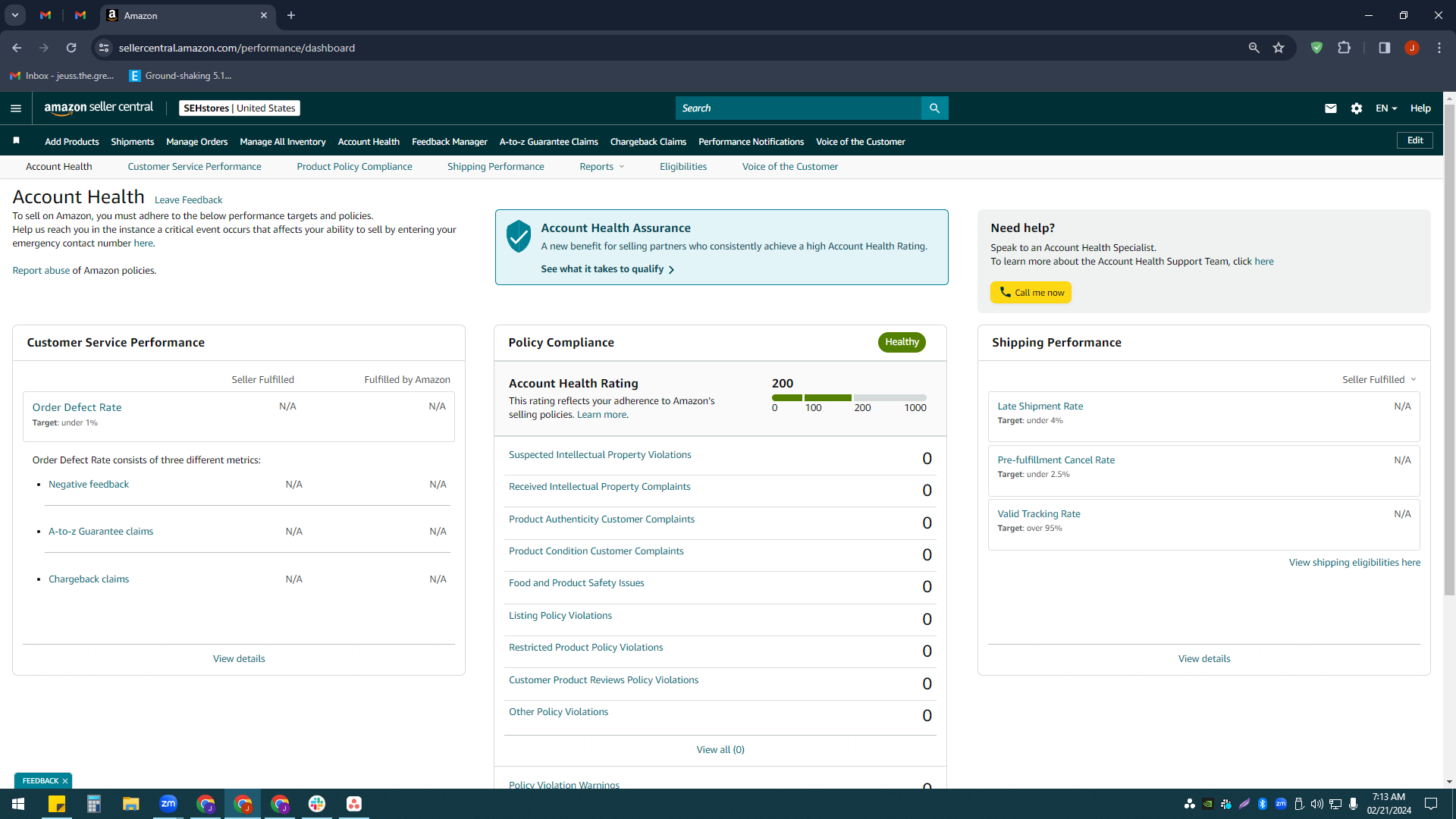This screenshot has width=1456, height=819.
Task: Go back with the browser back arrow
Action: pyautogui.click(x=17, y=48)
